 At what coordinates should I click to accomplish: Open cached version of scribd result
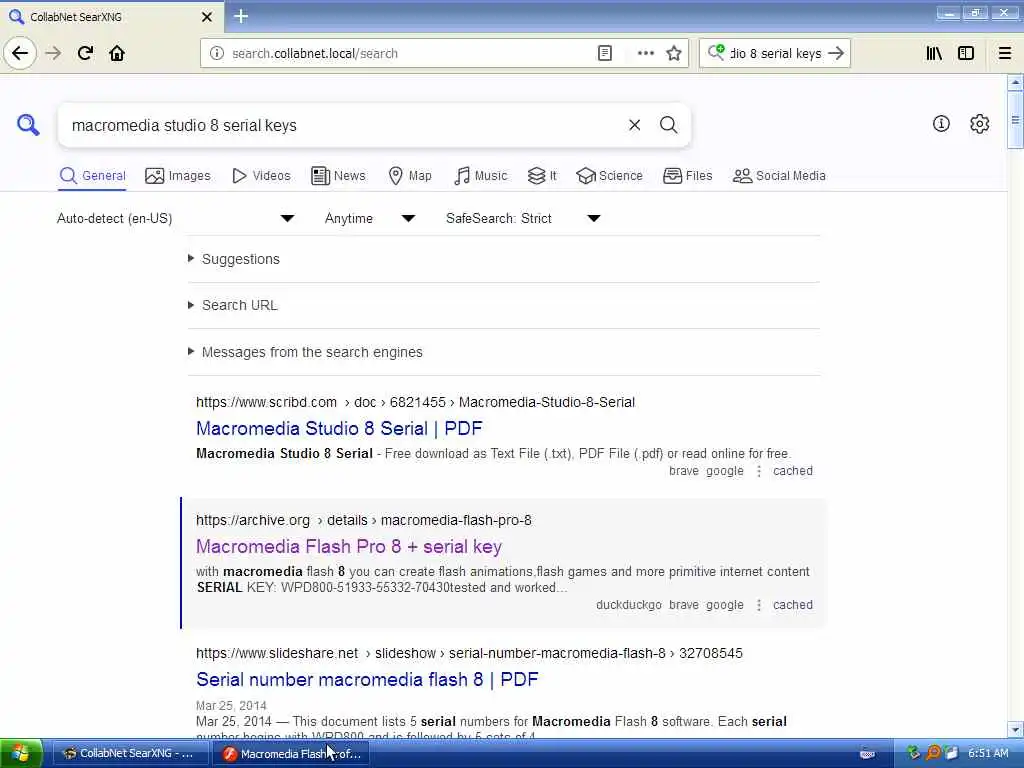(x=793, y=471)
